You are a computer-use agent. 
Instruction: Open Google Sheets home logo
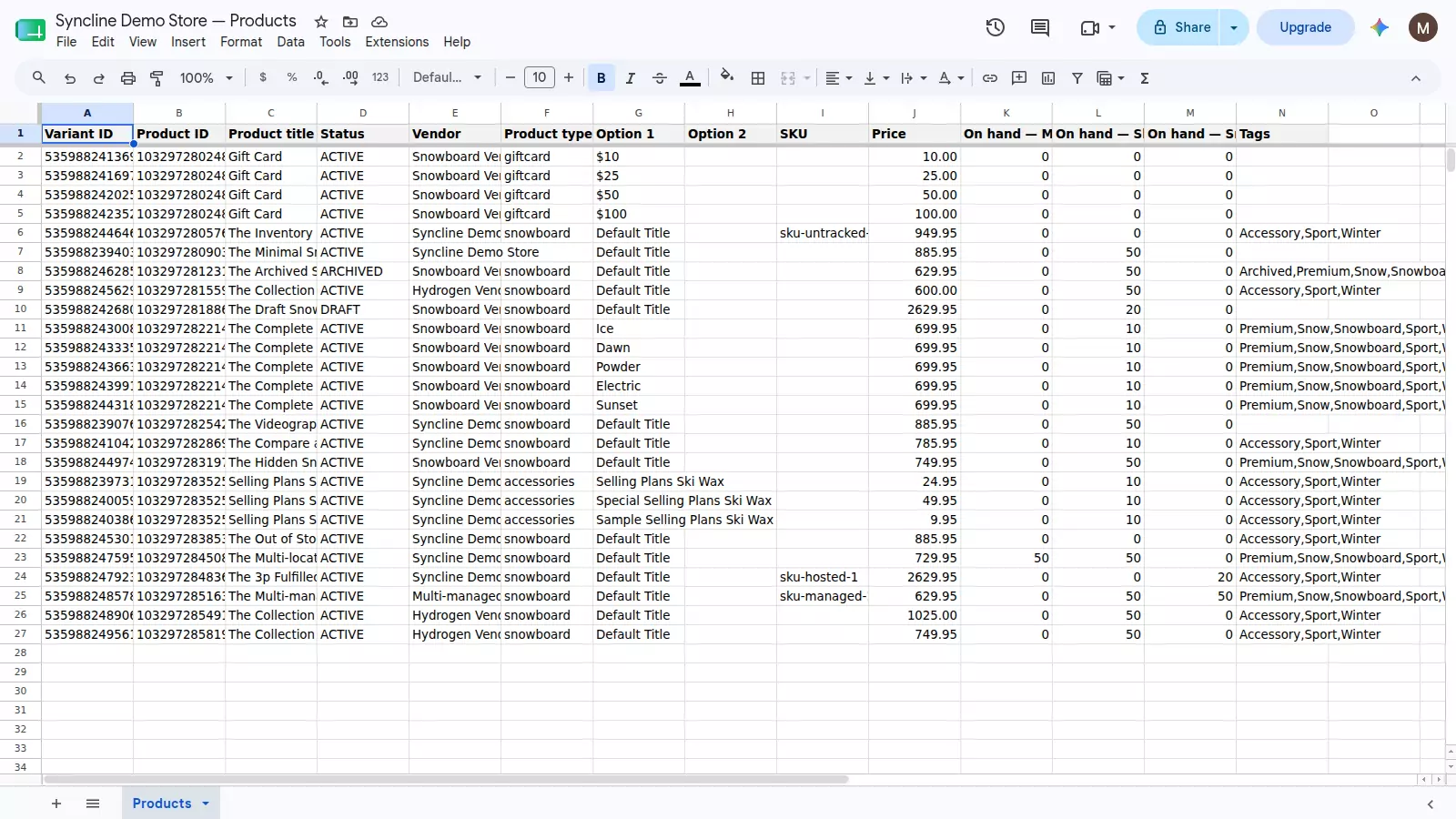tap(30, 30)
